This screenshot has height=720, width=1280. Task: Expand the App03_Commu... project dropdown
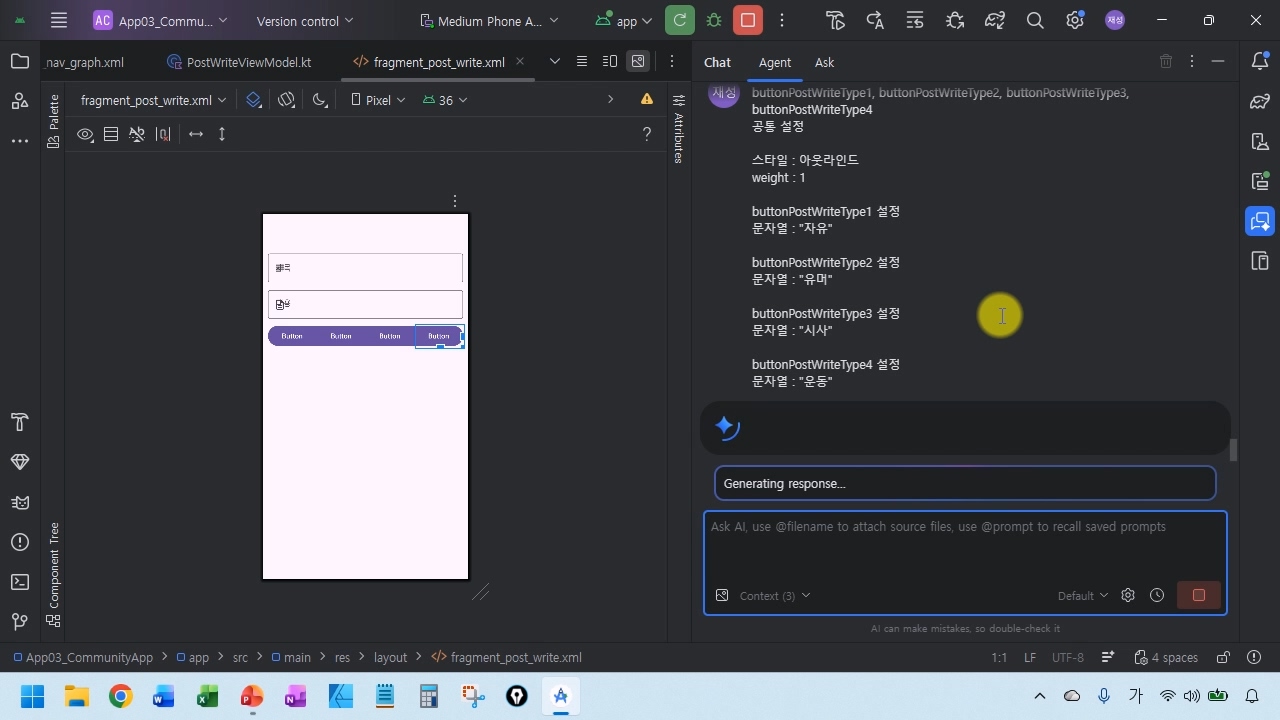coord(160,20)
